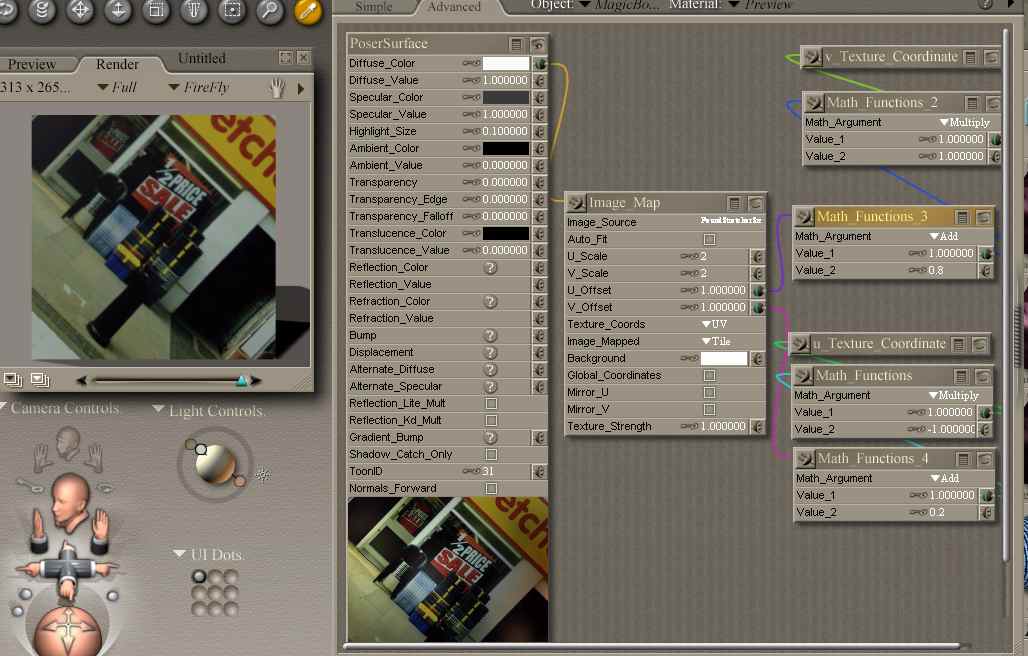Viewport: 1028px width, 656px height.
Task: Open Image Map node options menu icon
Action: [x=734, y=203]
